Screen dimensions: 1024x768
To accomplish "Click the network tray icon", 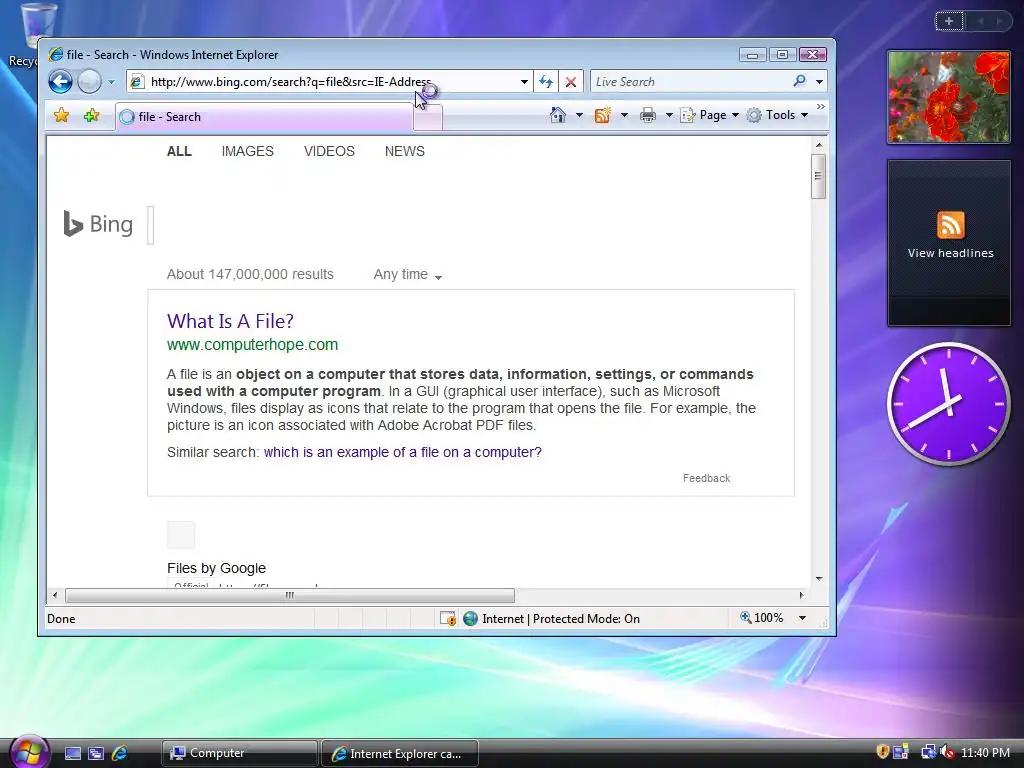I will tap(927, 752).
